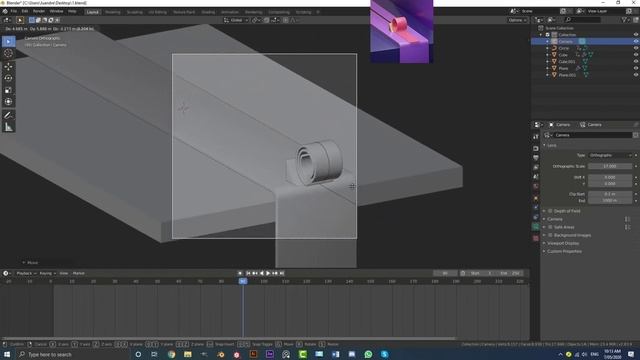Open the timeline Marker menu

tap(78, 273)
